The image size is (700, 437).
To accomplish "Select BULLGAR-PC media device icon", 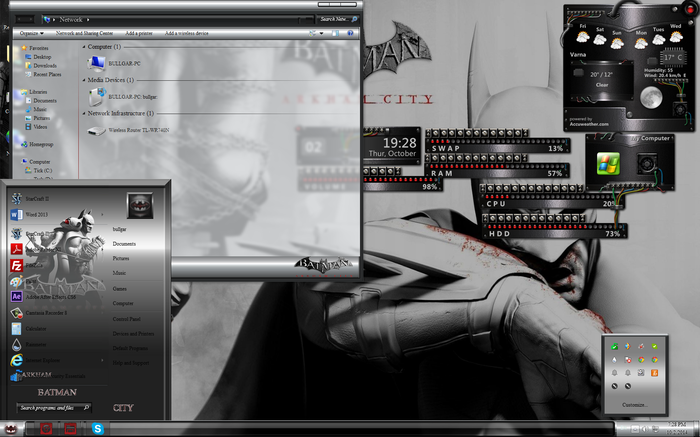I will 96,96.
